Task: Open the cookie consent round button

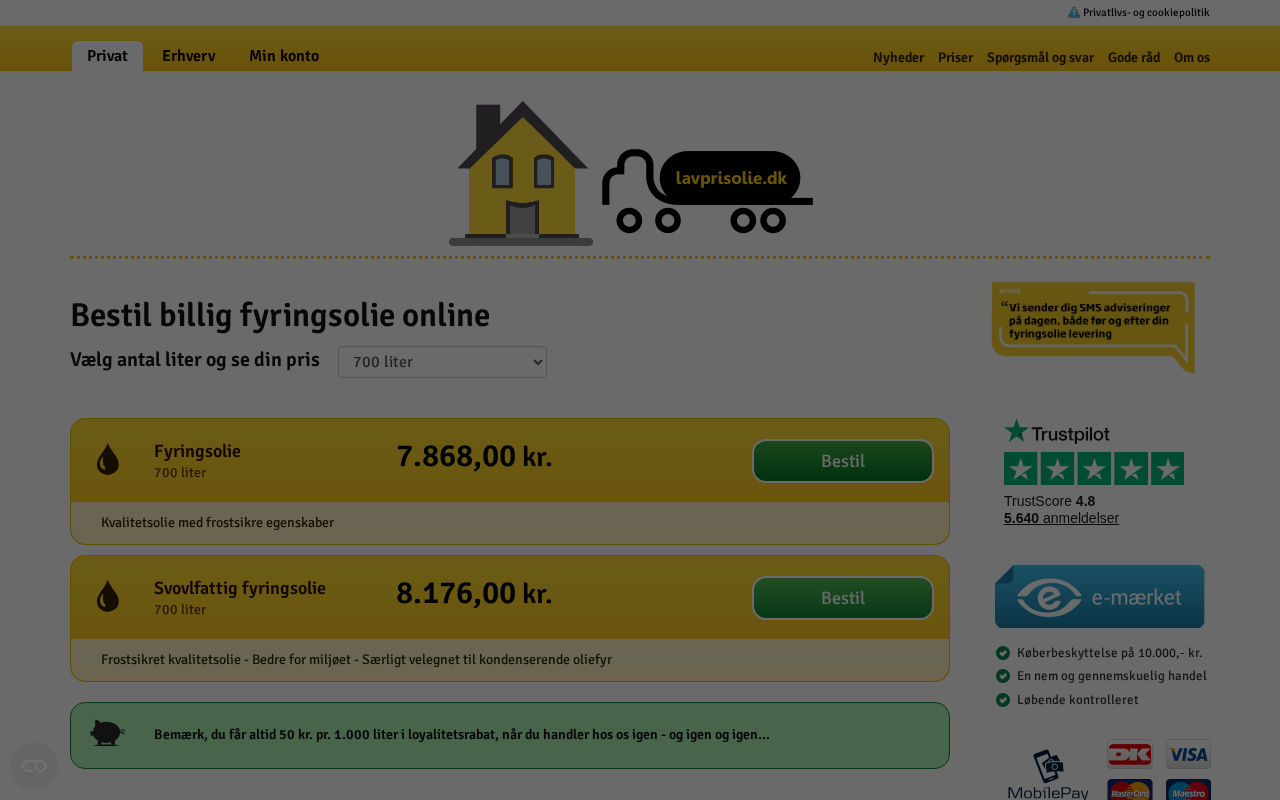Action: tap(34, 766)
